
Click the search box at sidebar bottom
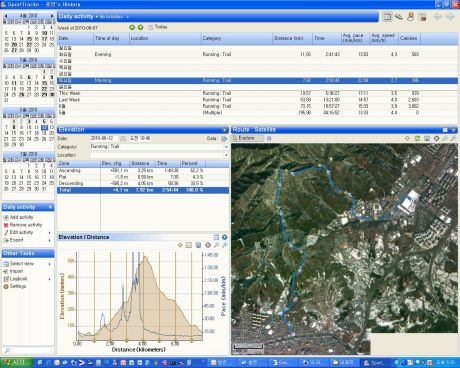coord(28,351)
